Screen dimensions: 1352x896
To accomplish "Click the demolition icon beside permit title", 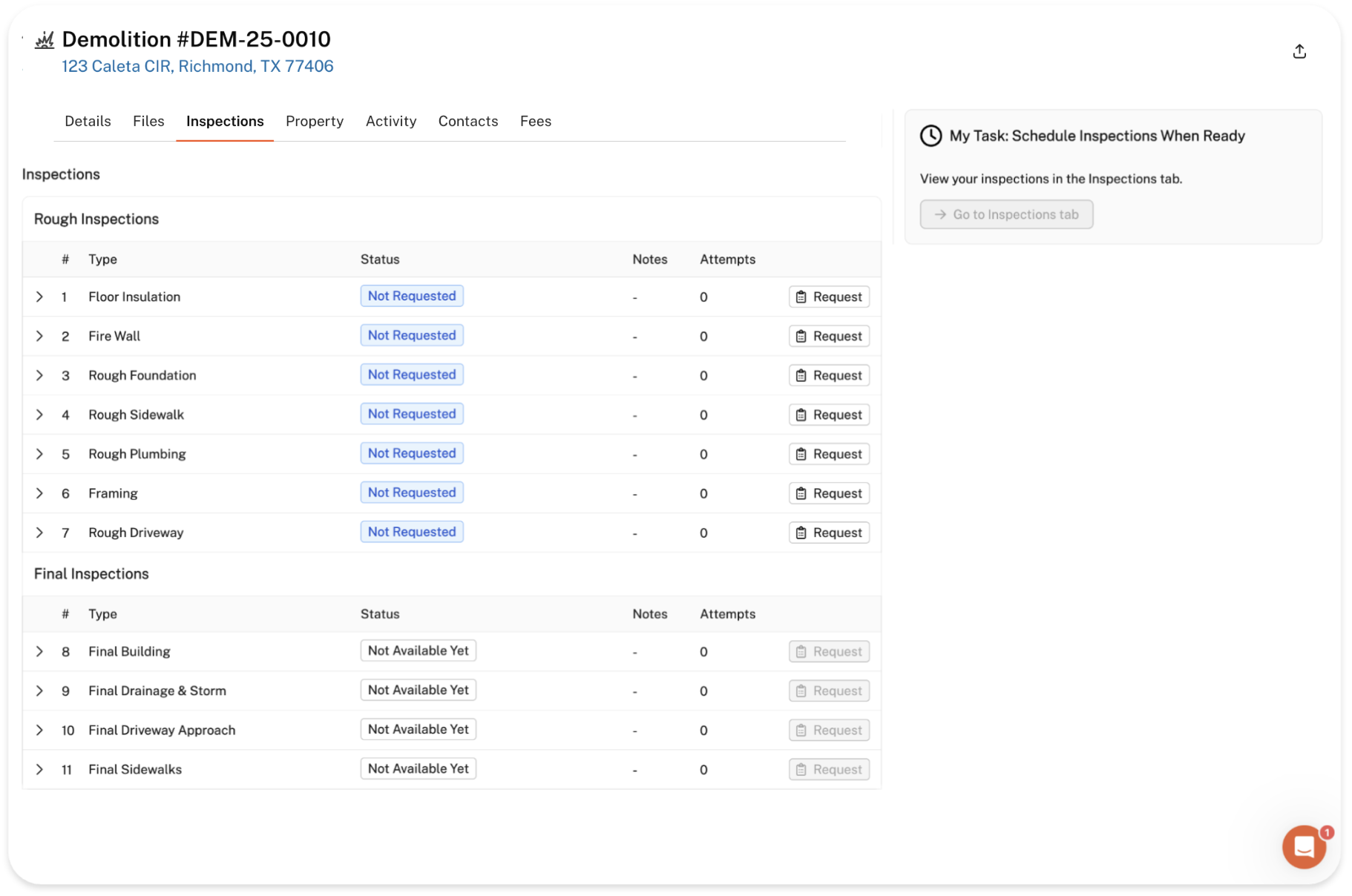I will [x=45, y=40].
